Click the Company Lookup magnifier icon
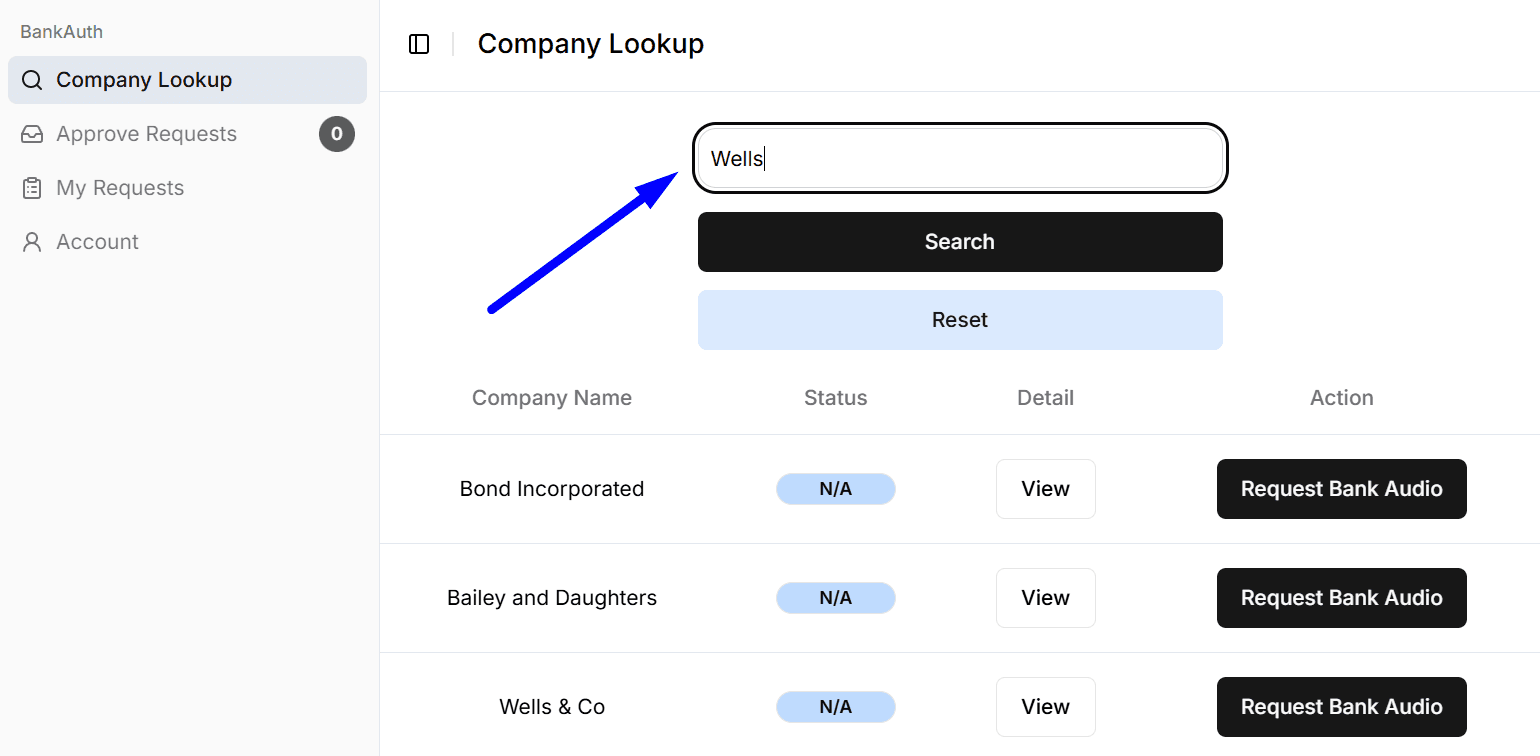This screenshot has width=1540, height=756. point(32,80)
